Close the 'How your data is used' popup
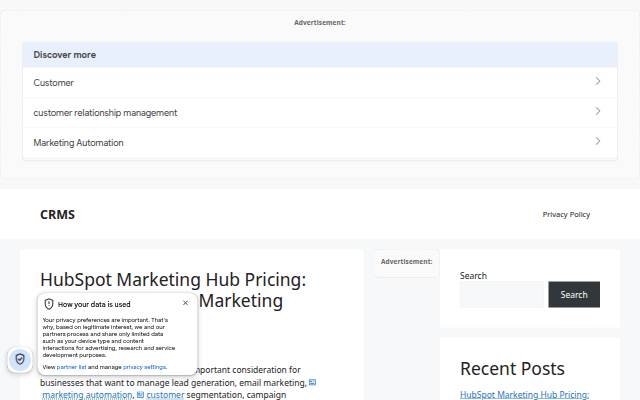The width and height of the screenshot is (640, 400). tap(185, 303)
